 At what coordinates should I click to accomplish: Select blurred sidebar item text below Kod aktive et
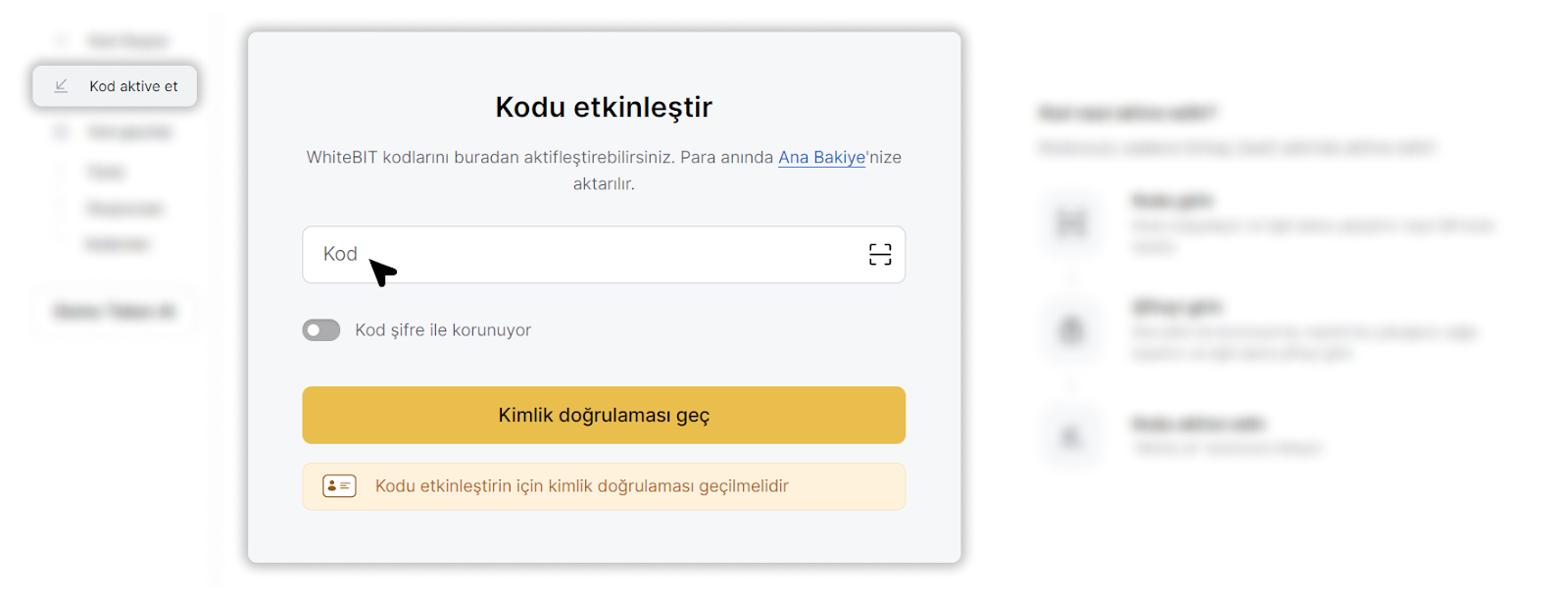coord(129,132)
